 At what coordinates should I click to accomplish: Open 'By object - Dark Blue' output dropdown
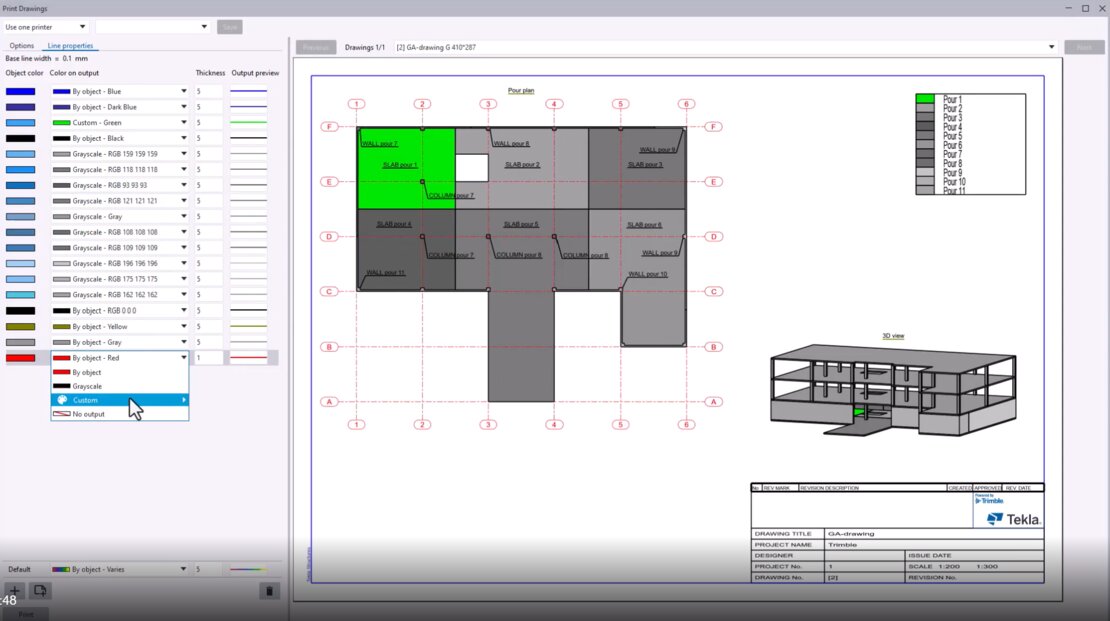tap(183, 107)
